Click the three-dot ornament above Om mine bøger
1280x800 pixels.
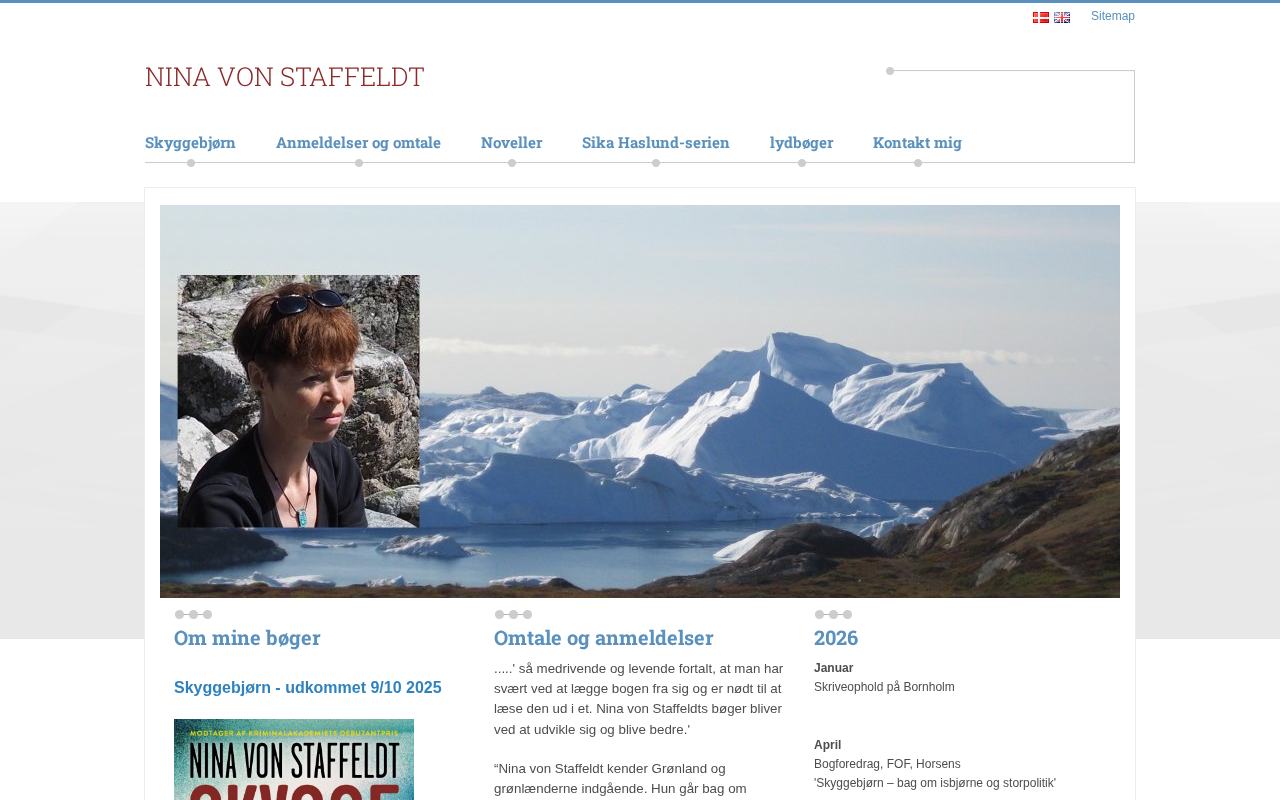(x=193, y=614)
